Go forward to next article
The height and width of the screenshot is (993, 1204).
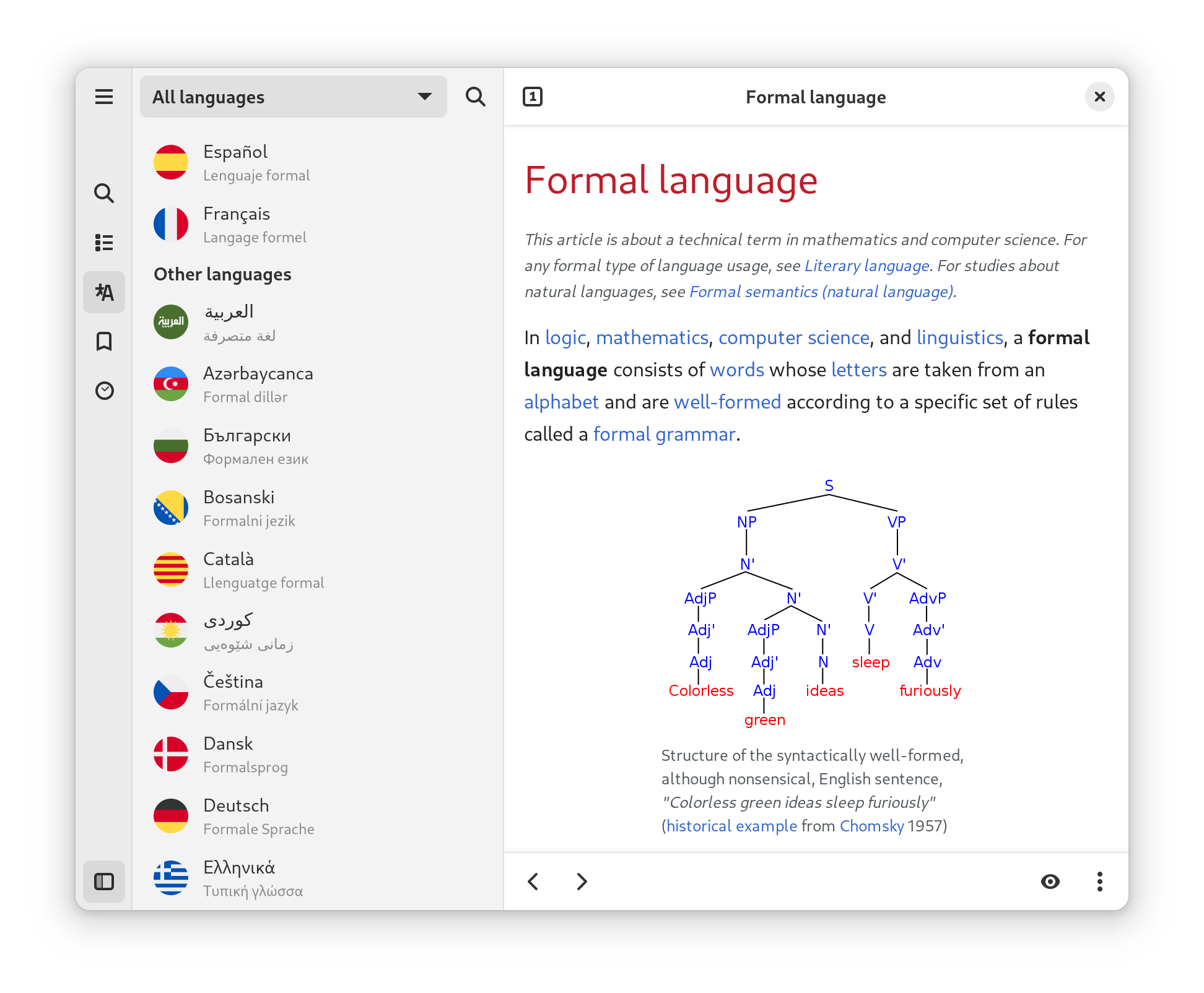click(x=582, y=881)
